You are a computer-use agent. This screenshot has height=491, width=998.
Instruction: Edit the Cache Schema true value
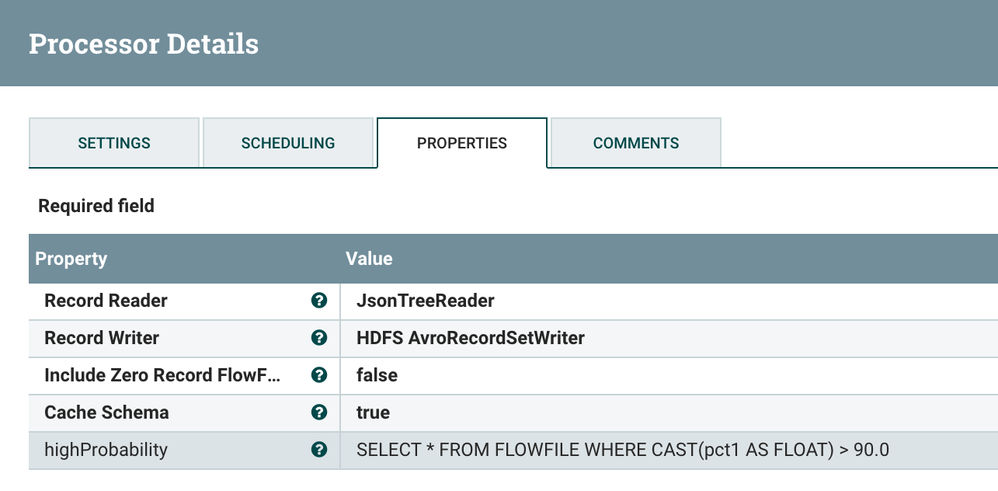(x=373, y=412)
